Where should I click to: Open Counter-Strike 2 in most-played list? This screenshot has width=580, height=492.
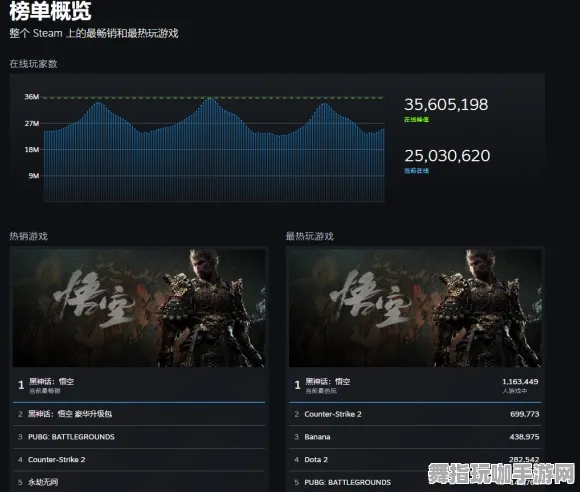pos(415,414)
